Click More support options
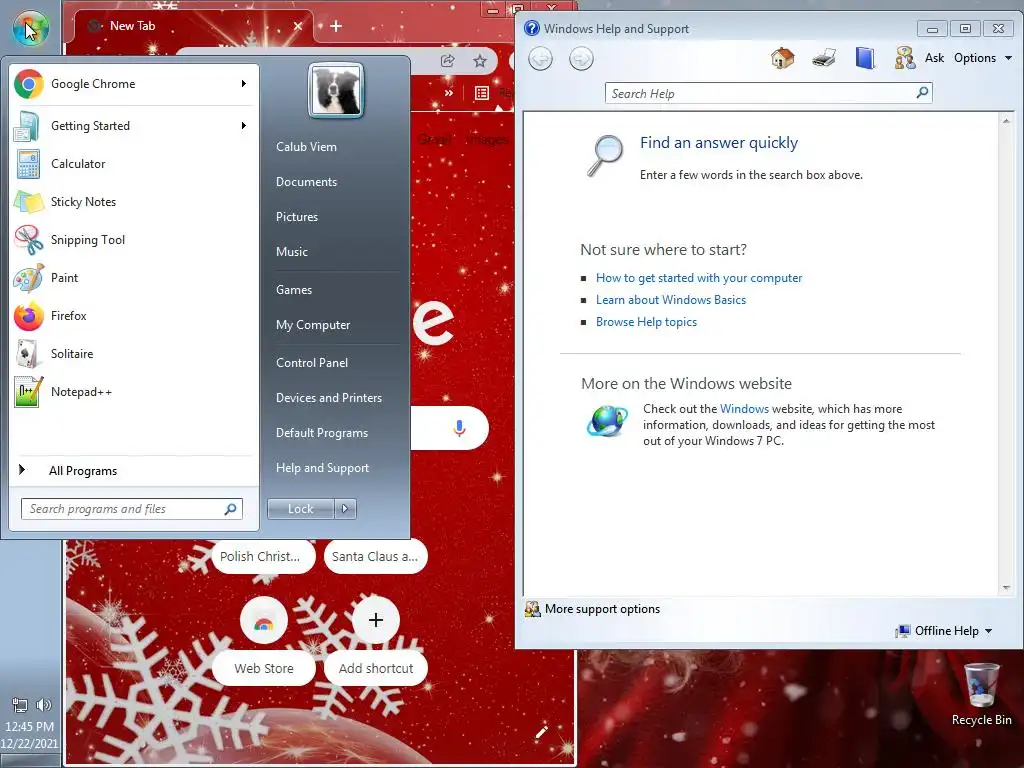Image resolution: width=1024 pixels, height=768 pixels. pos(592,609)
